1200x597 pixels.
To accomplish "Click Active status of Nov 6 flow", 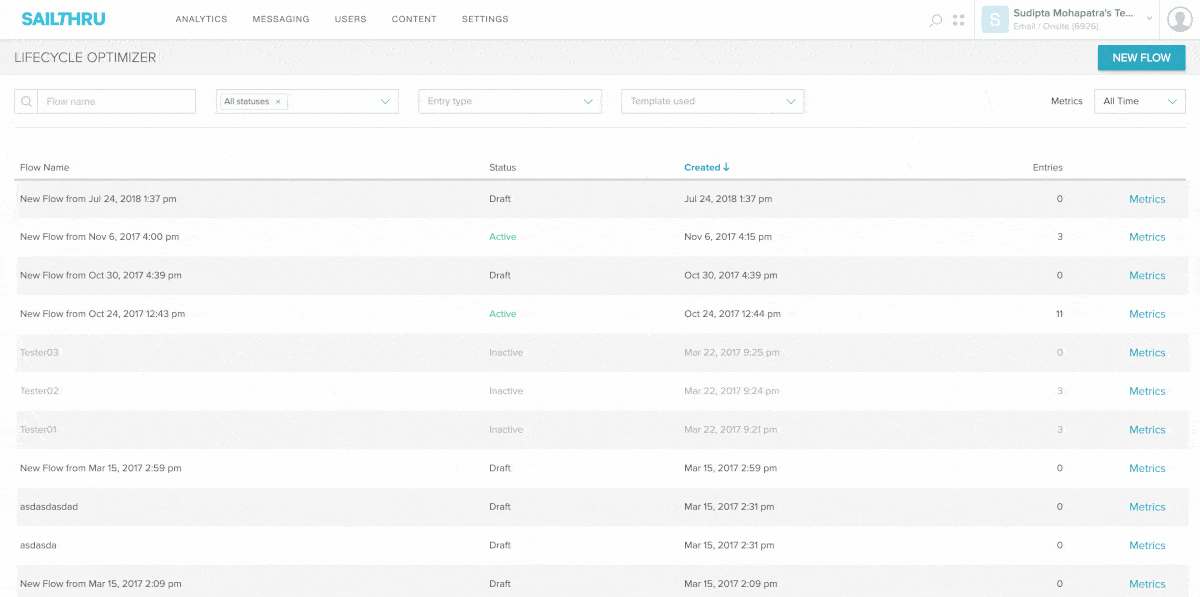I will [x=503, y=237].
